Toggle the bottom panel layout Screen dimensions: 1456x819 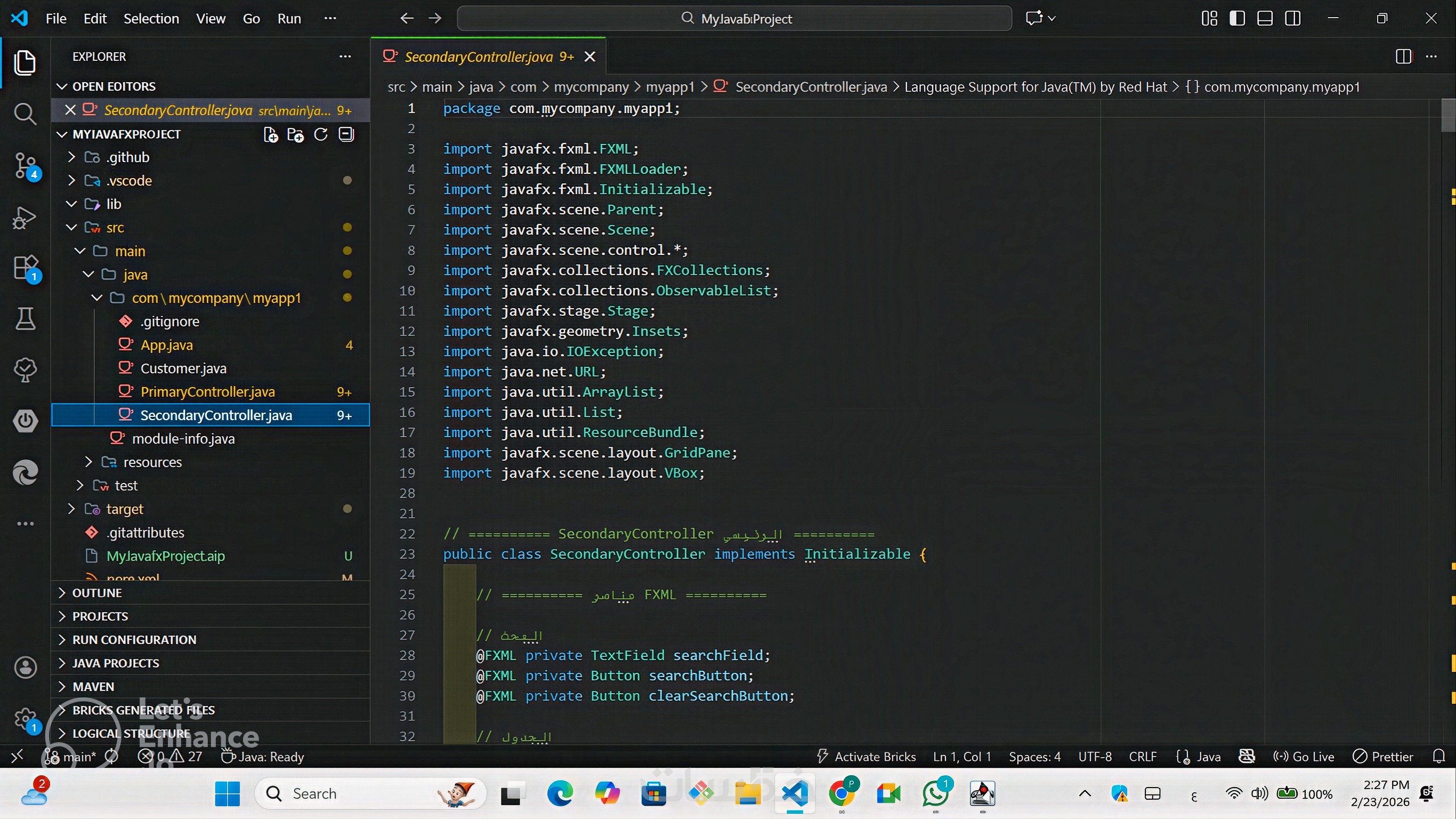pos(1265,19)
